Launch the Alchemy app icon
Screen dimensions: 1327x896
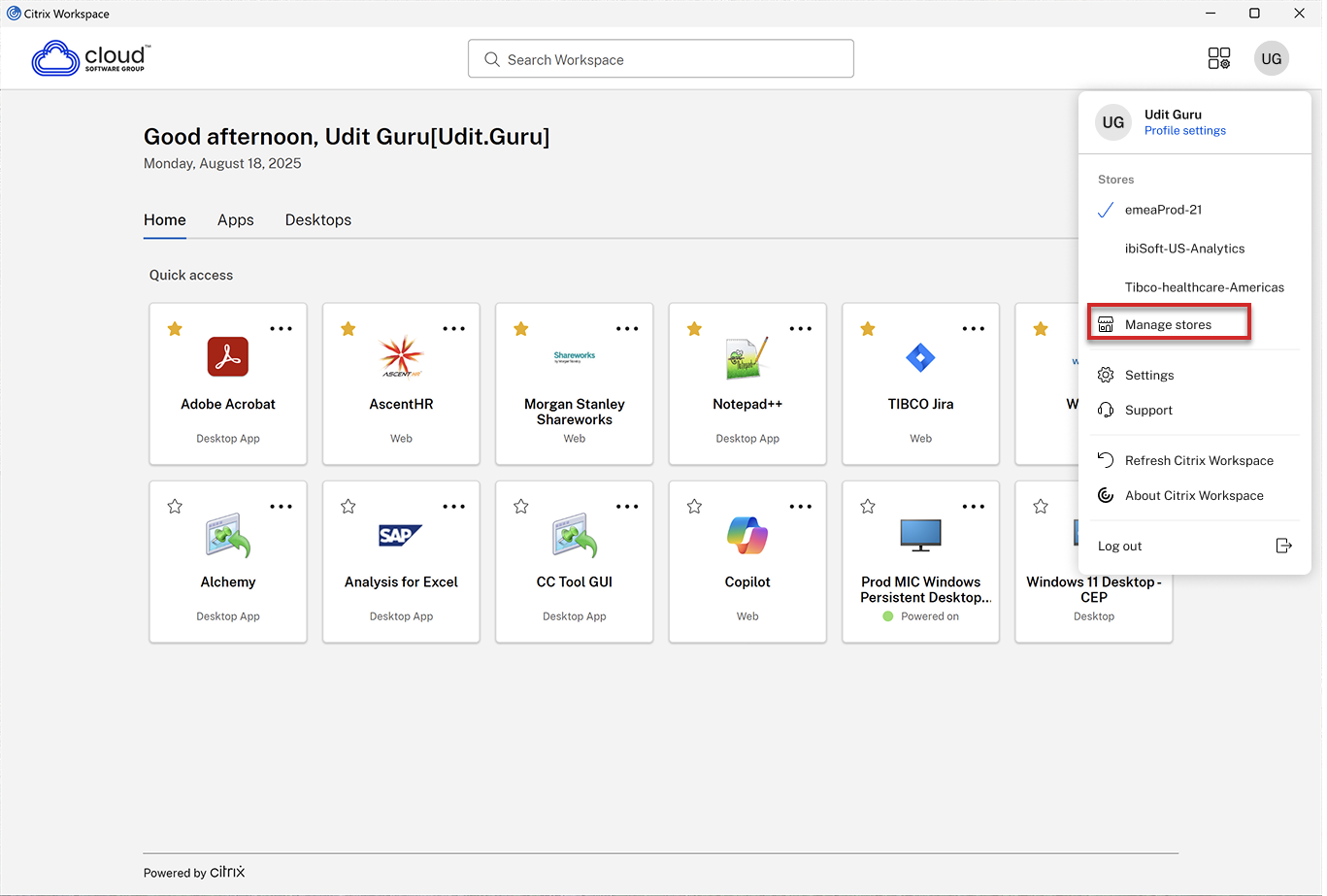point(228,535)
